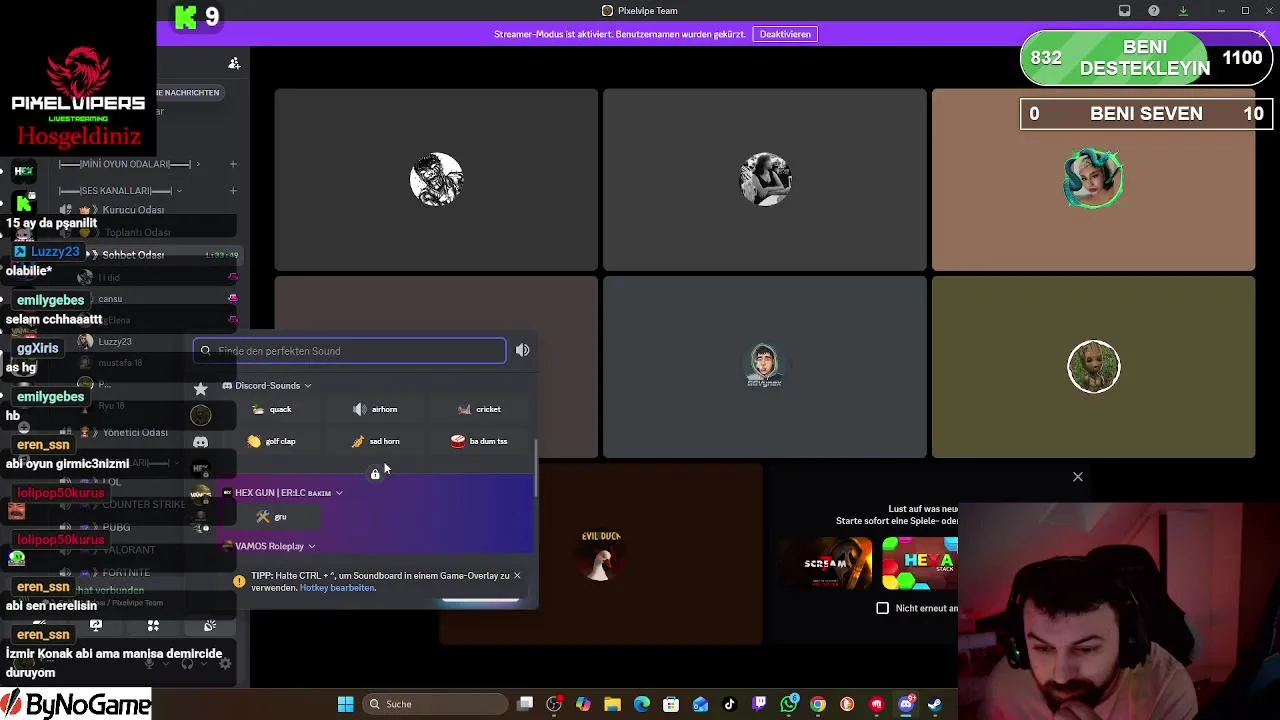
Task: Select the teal-haired participant avatar tile
Action: coord(1093,180)
